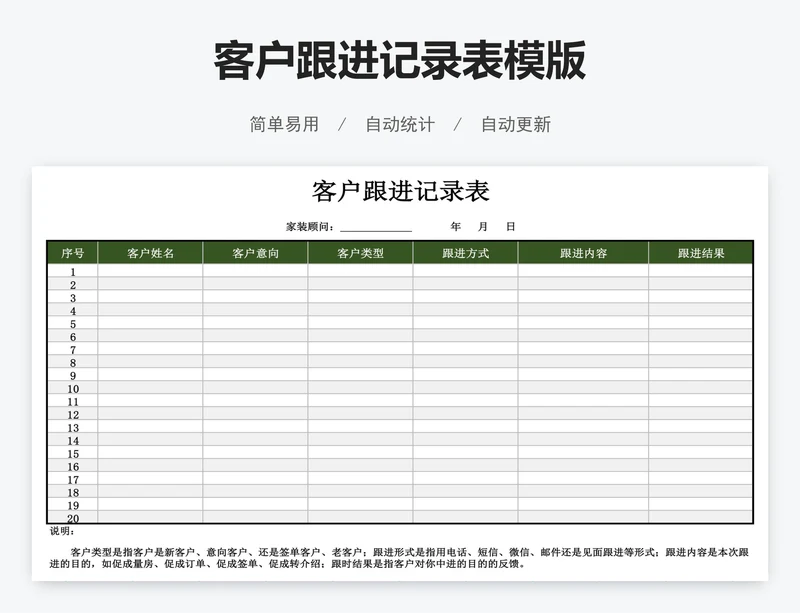Click the sheet title 客户跟进记录表
Viewport: 800px width, 613px height.
point(401,191)
